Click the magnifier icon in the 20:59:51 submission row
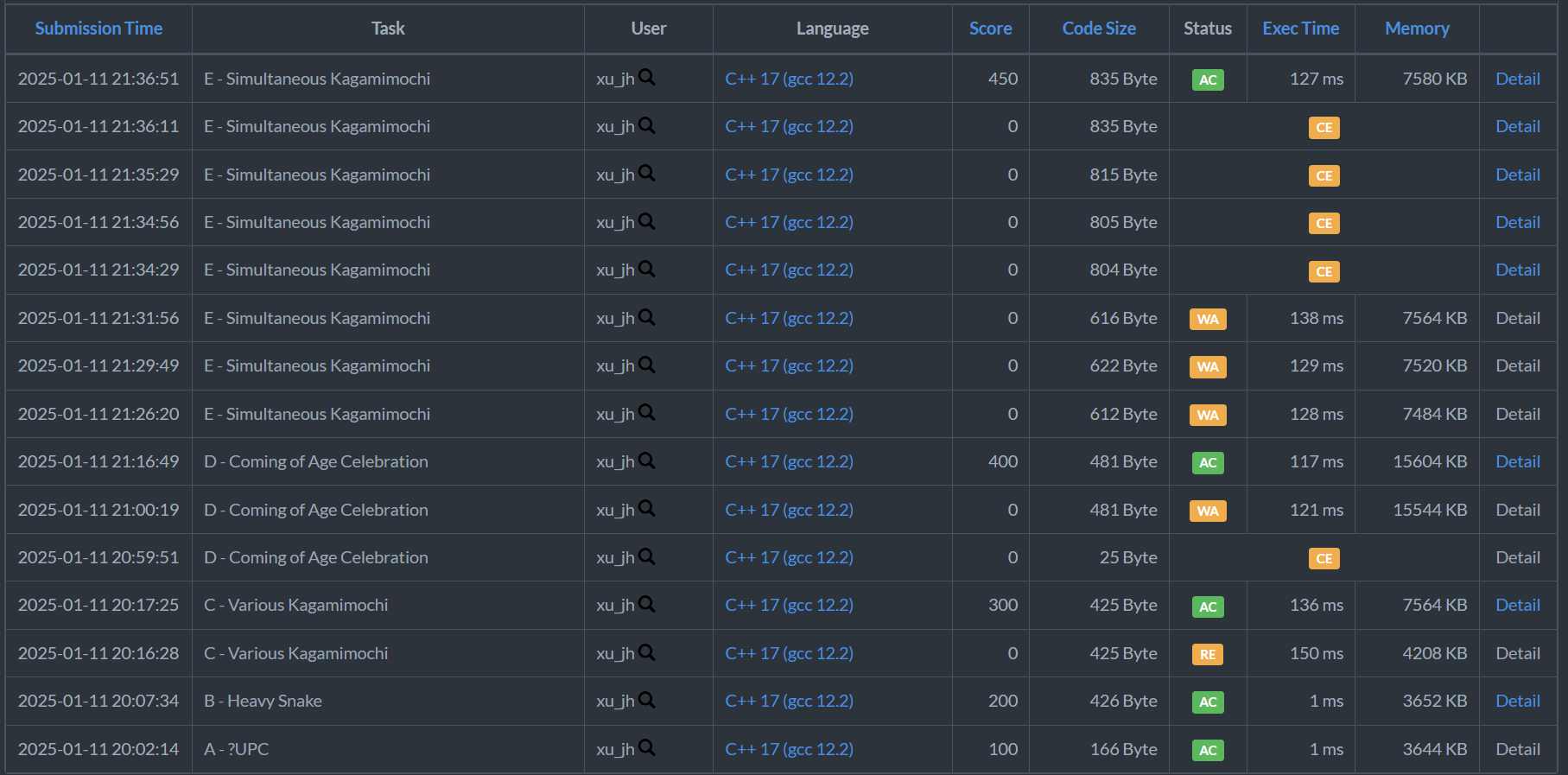 point(647,556)
